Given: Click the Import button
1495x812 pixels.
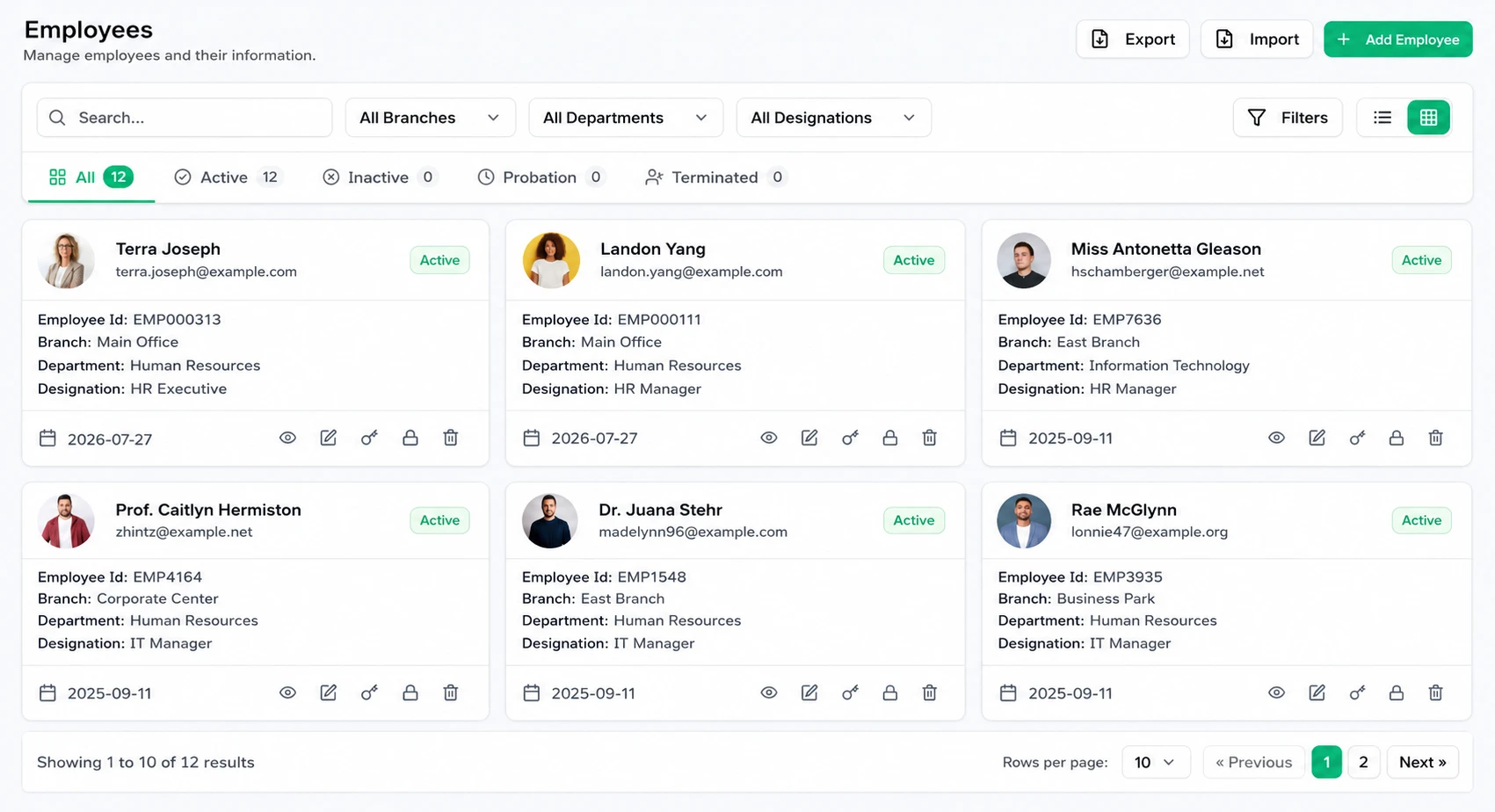Looking at the screenshot, I should [1257, 40].
